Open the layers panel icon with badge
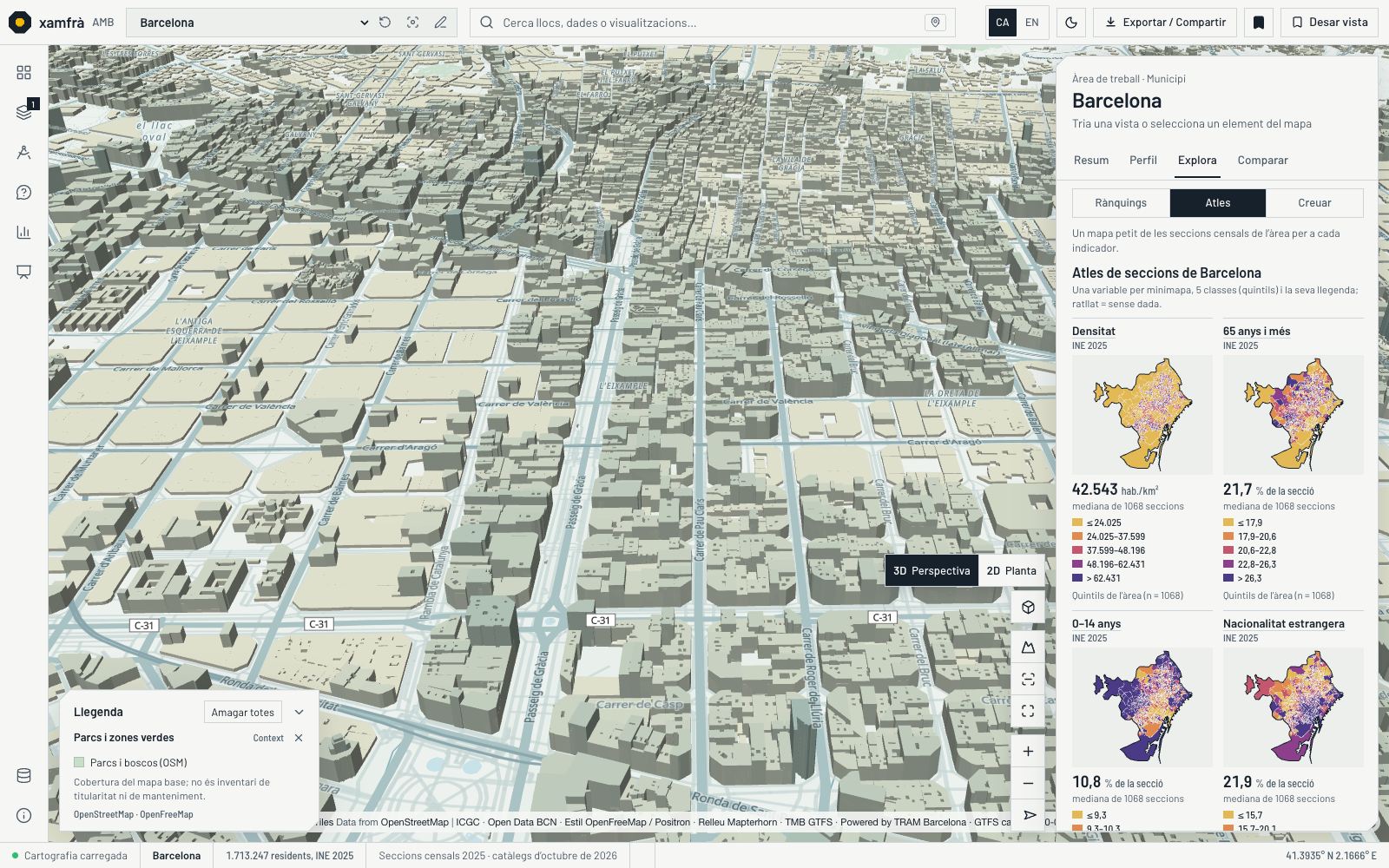This screenshot has width=1389, height=868. (23, 112)
